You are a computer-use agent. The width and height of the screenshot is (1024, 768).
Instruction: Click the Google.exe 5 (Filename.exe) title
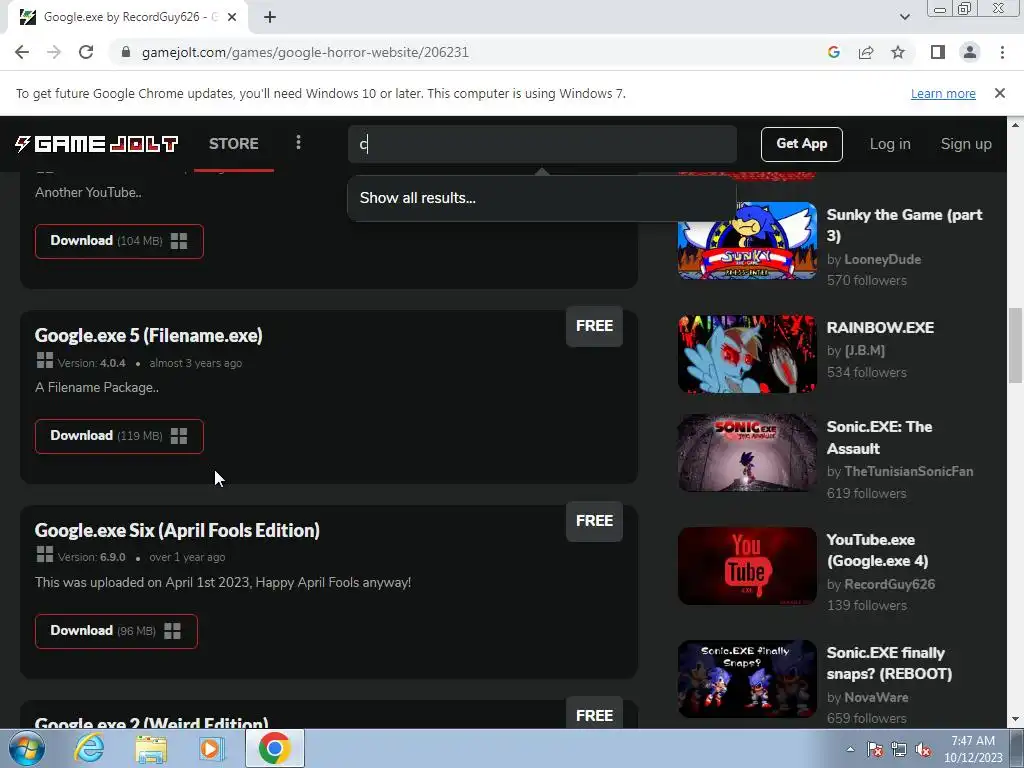[x=148, y=336]
